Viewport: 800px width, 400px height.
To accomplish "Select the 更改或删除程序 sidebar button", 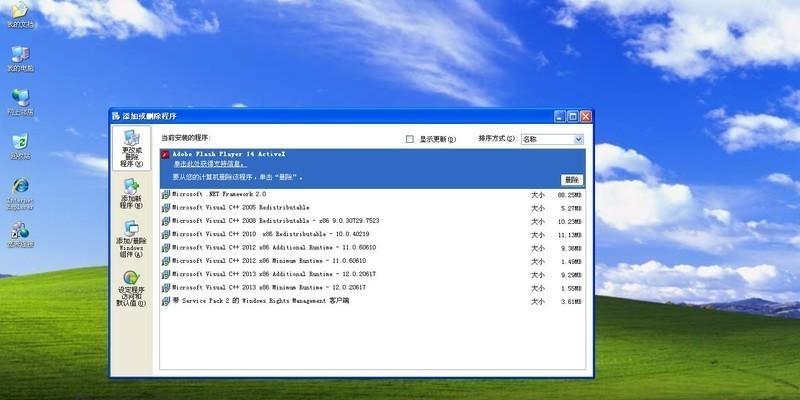I will point(132,148).
